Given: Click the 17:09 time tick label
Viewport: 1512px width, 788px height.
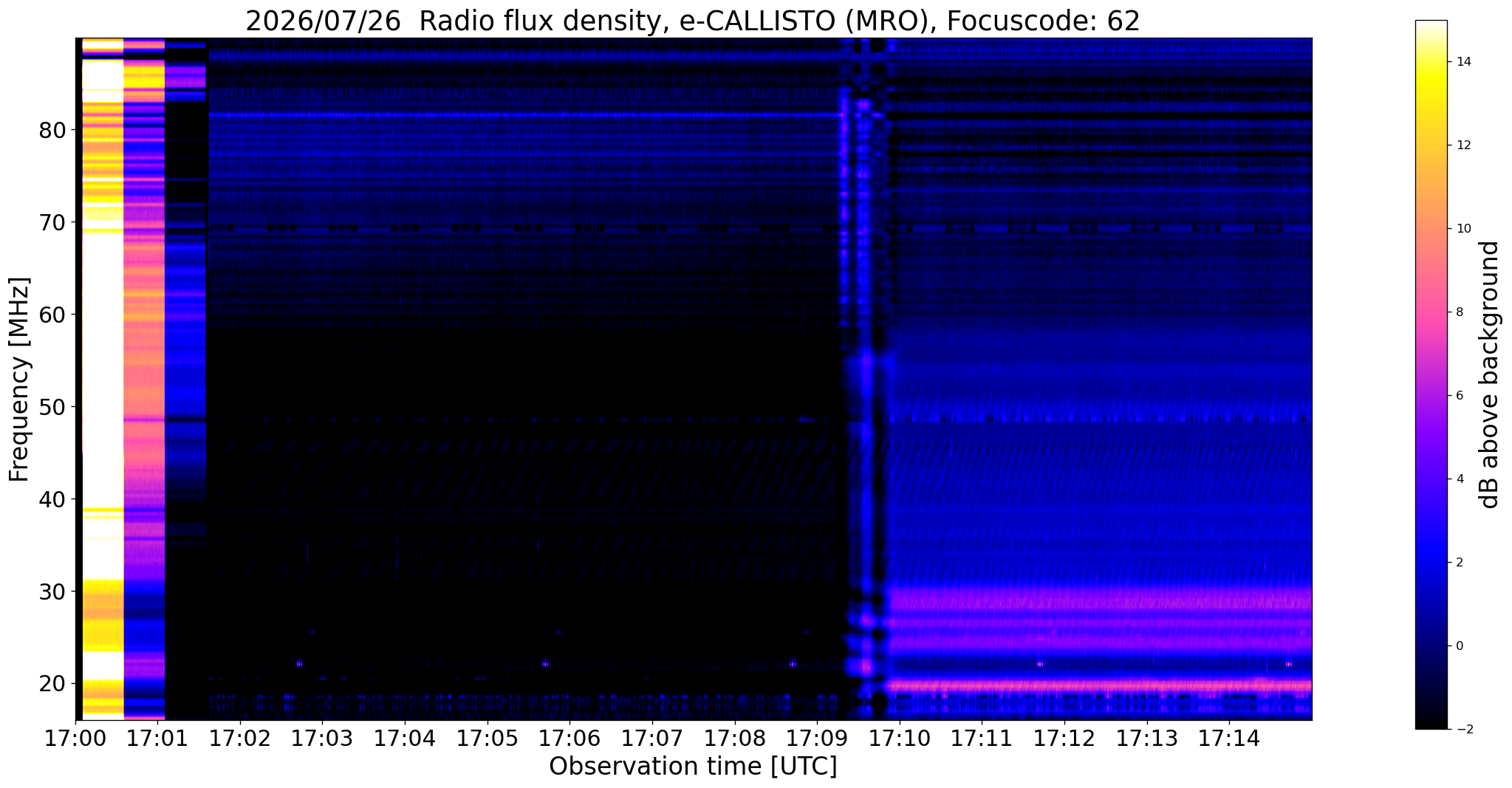Looking at the screenshot, I should (x=817, y=738).
